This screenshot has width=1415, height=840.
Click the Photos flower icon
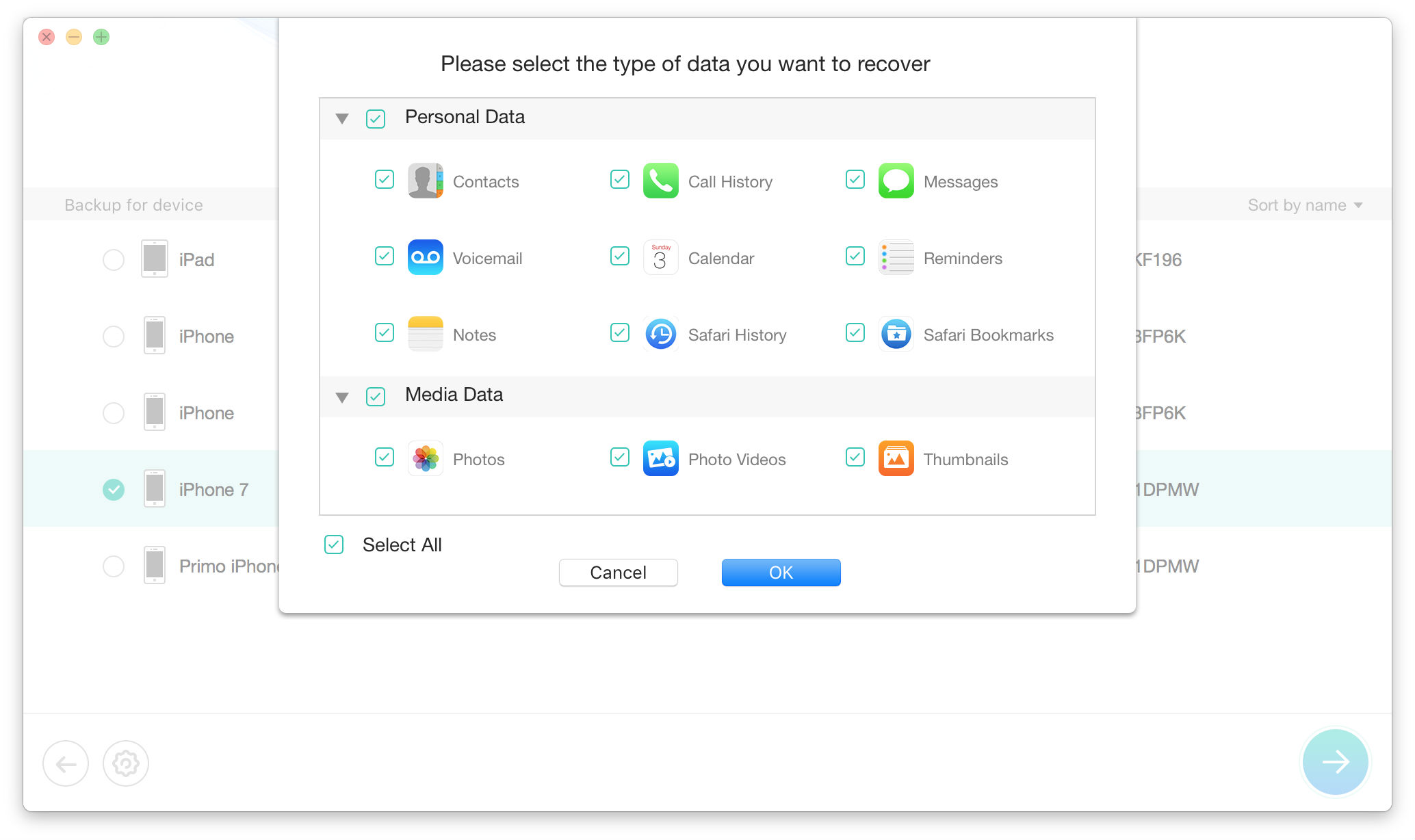coord(425,458)
